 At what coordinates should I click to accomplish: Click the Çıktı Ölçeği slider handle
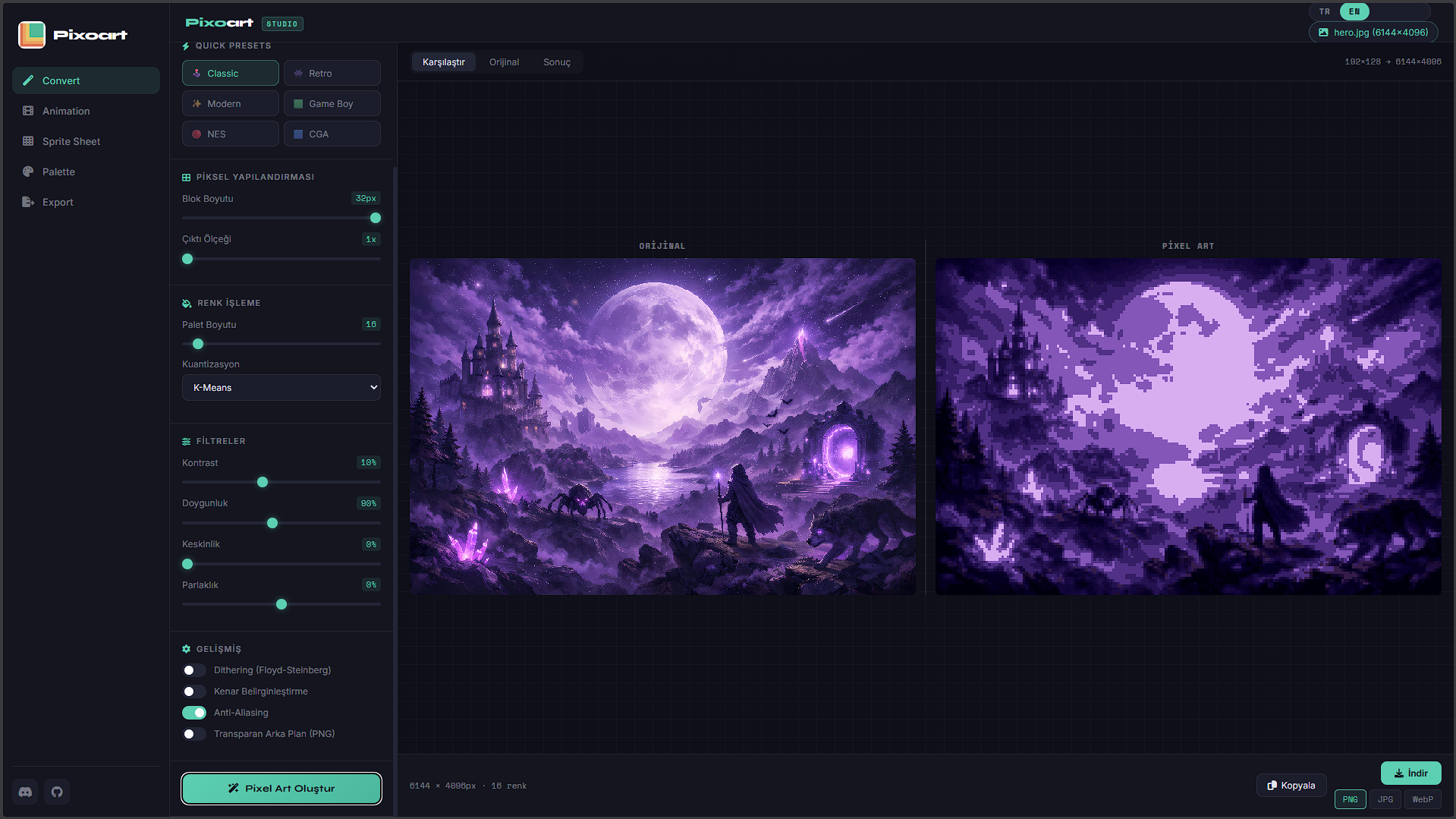click(187, 259)
